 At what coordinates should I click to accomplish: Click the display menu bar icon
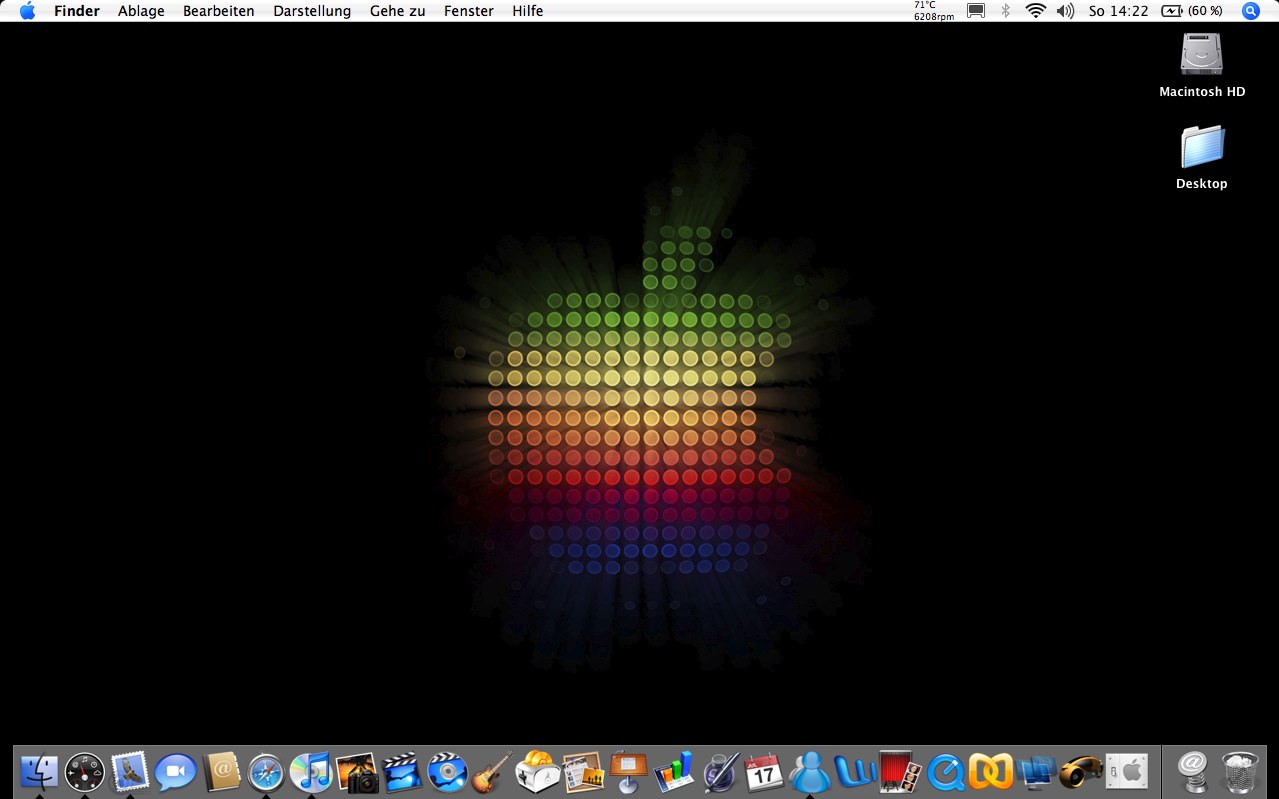(976, 11)
